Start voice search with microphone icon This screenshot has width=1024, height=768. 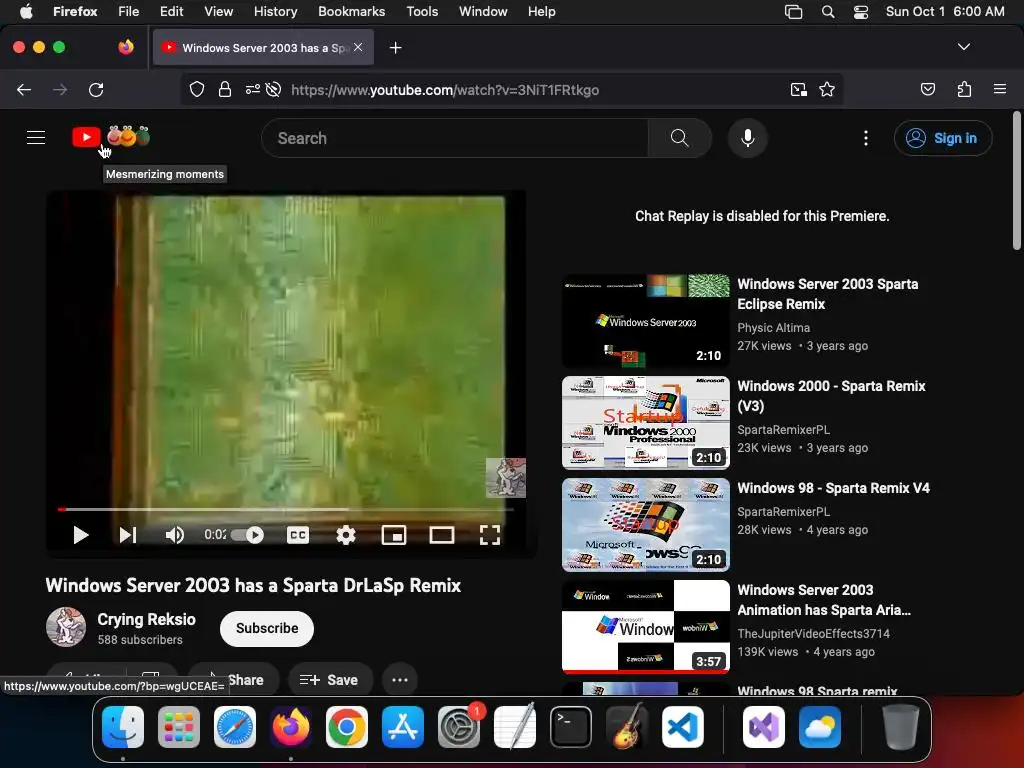748,138
